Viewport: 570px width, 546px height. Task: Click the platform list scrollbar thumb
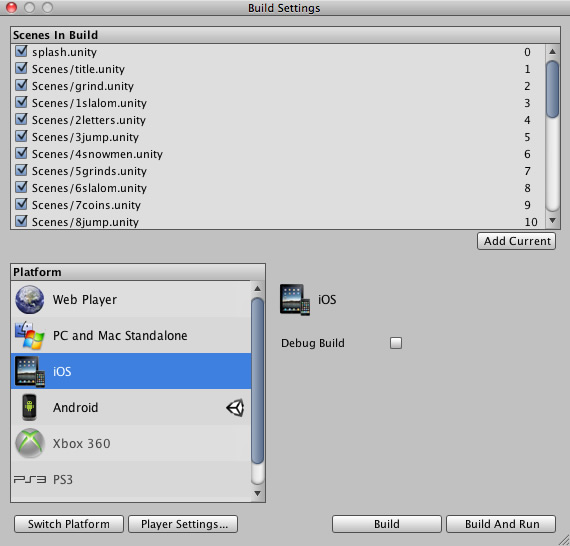(257, 381)
